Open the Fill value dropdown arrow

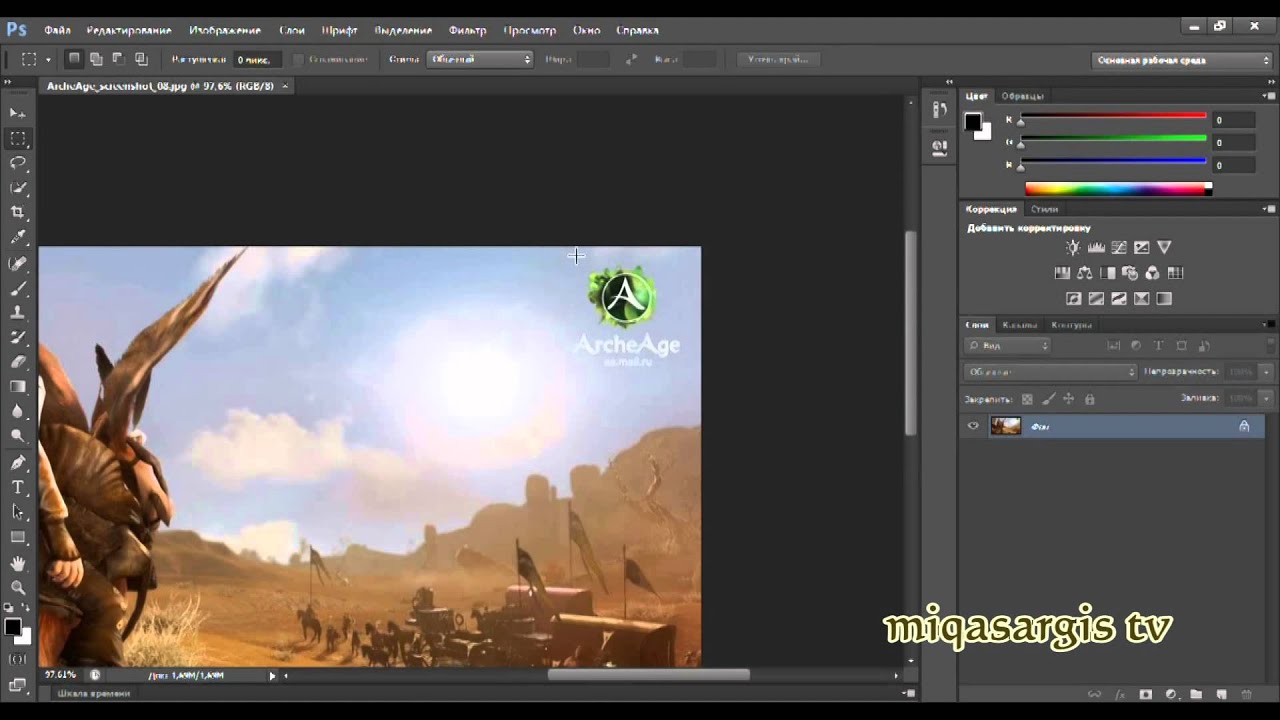(x=1266, y=398)
